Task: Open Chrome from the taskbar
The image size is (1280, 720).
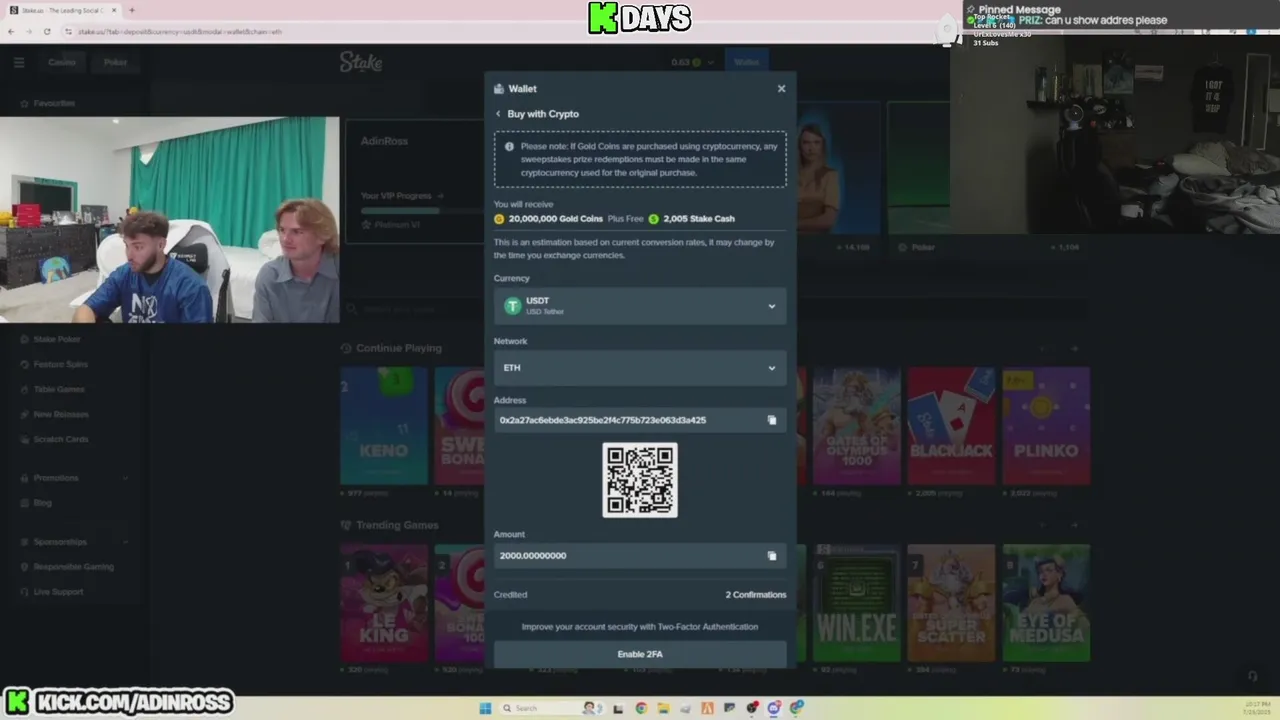Action: coord(641,708)
